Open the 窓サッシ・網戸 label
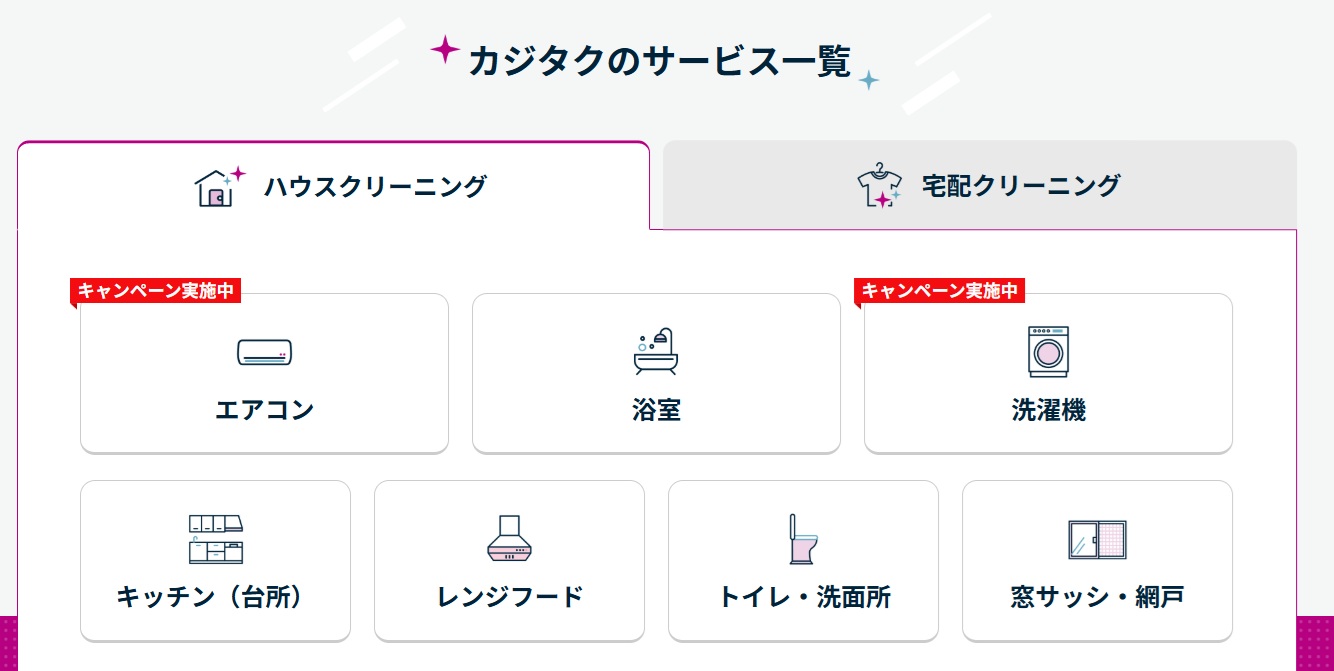Image resolution: width=1334 pixels, height=671 pixels. (x=1097, y=597)
